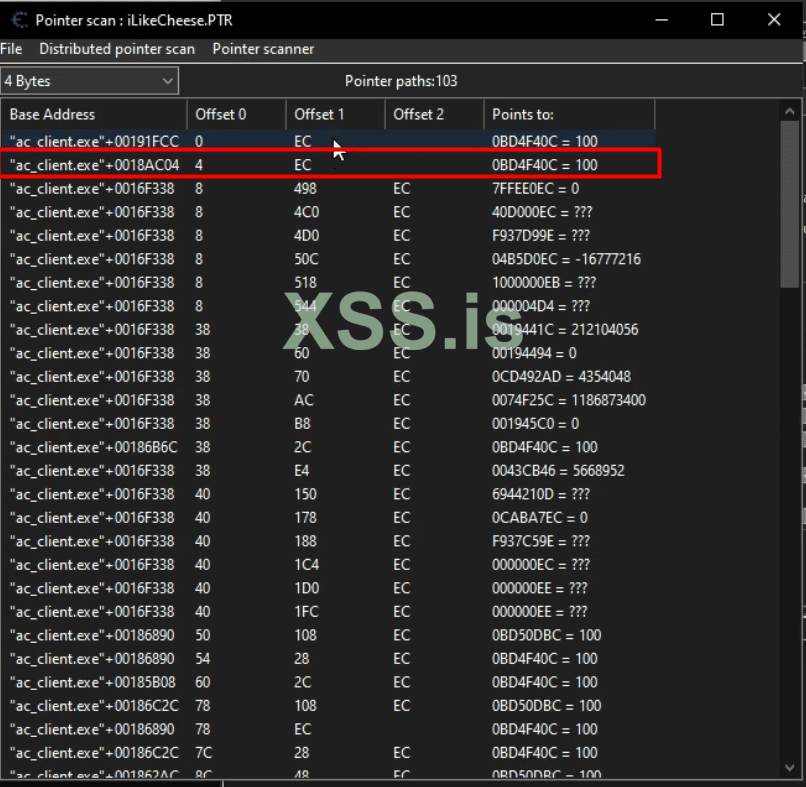Select row "ac_client.exe"+00185B08
The width and height of the screenshot is (806, 787).
[328, 683]
